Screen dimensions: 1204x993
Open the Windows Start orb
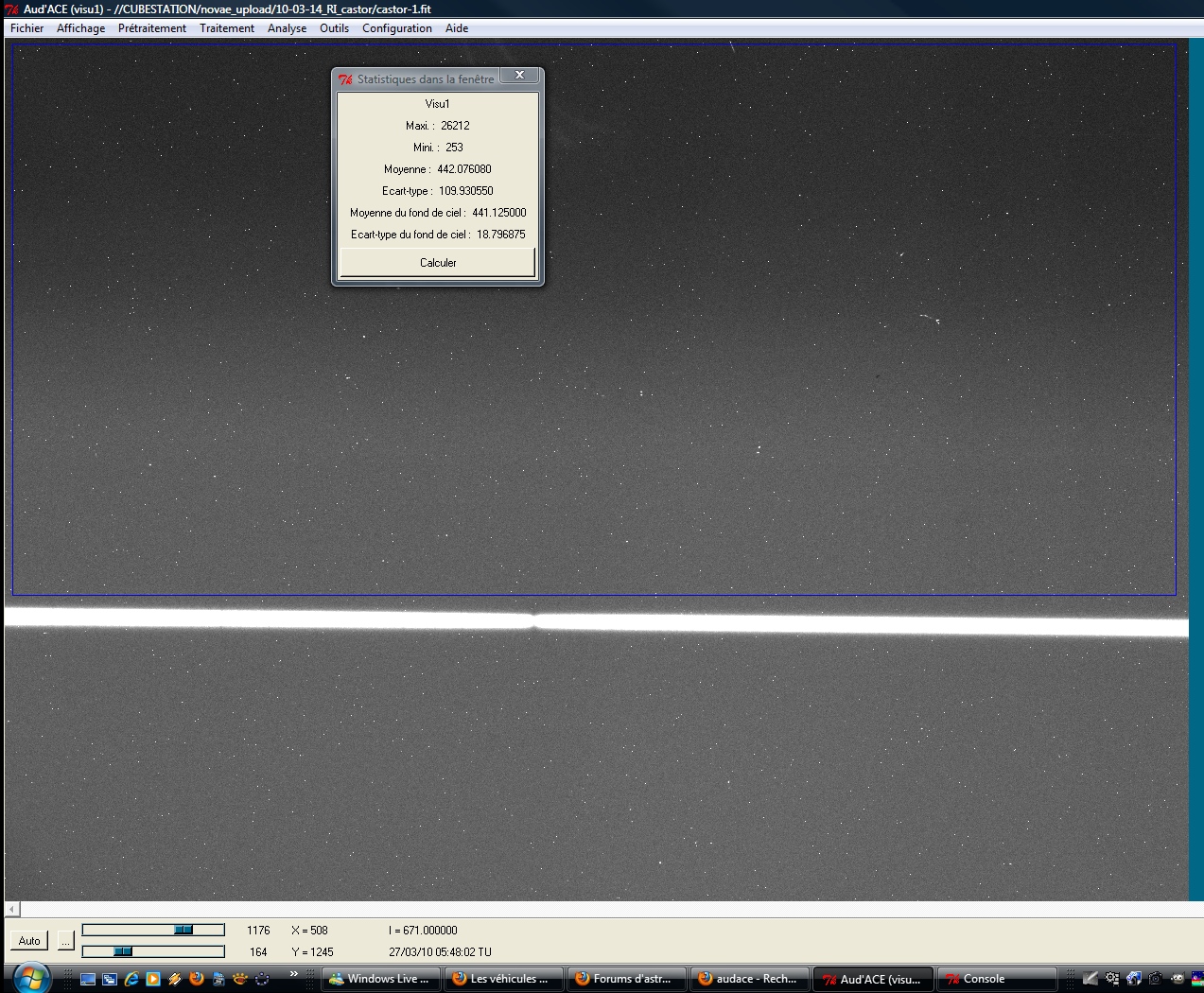pyautogui.click(x=31, y=978)
